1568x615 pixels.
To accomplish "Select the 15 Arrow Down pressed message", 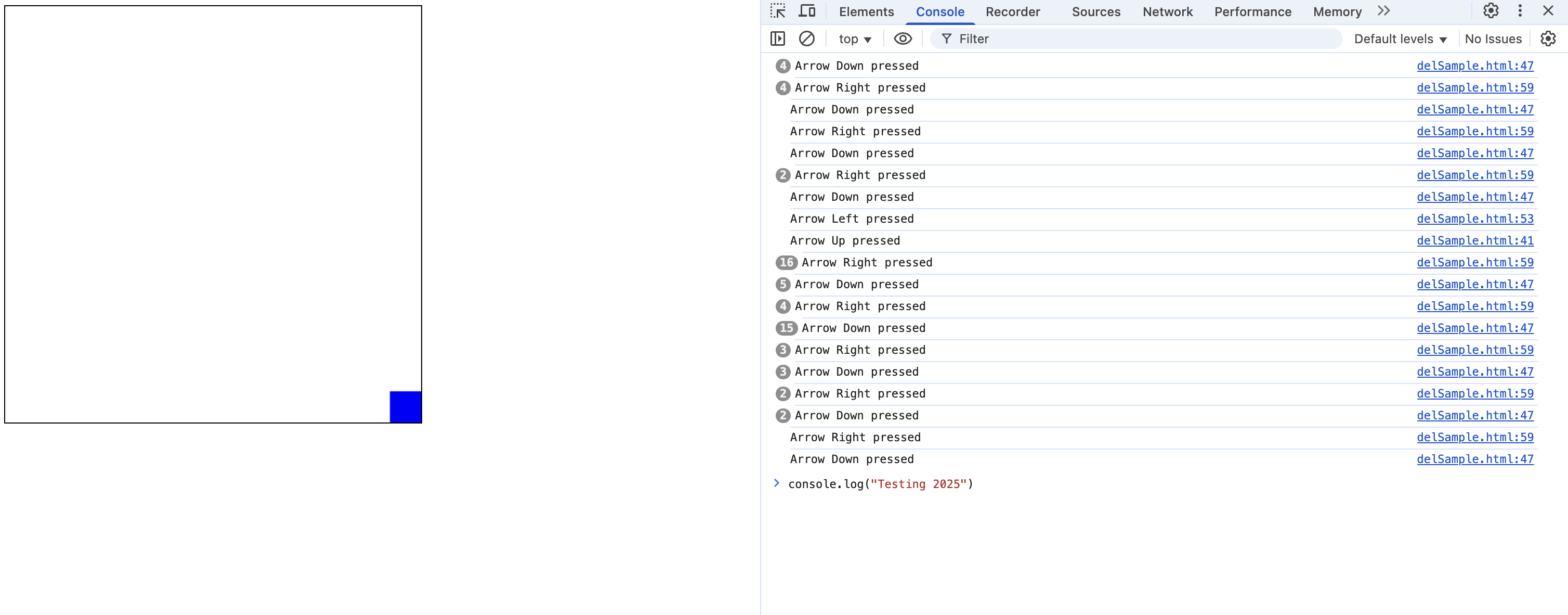I will click(x=863, y=328).
